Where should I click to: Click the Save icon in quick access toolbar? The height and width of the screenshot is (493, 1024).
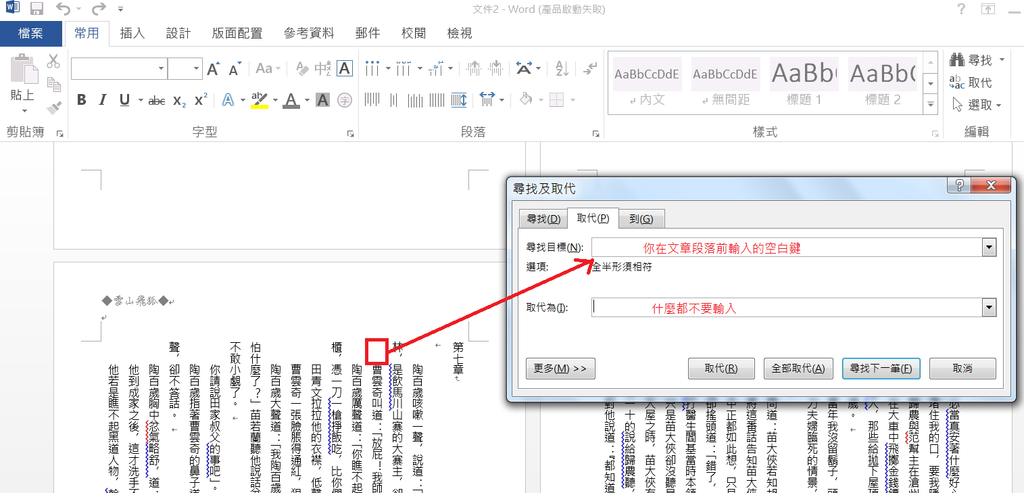[x=37, y=9]
